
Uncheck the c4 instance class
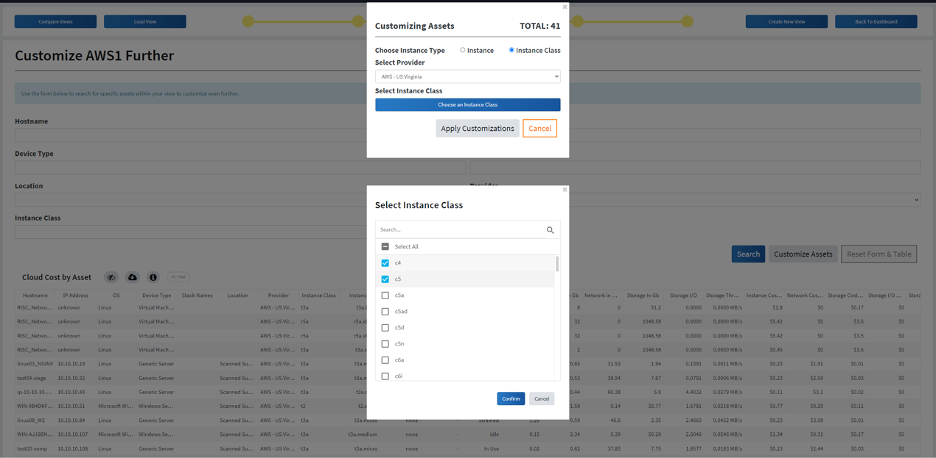386,263
